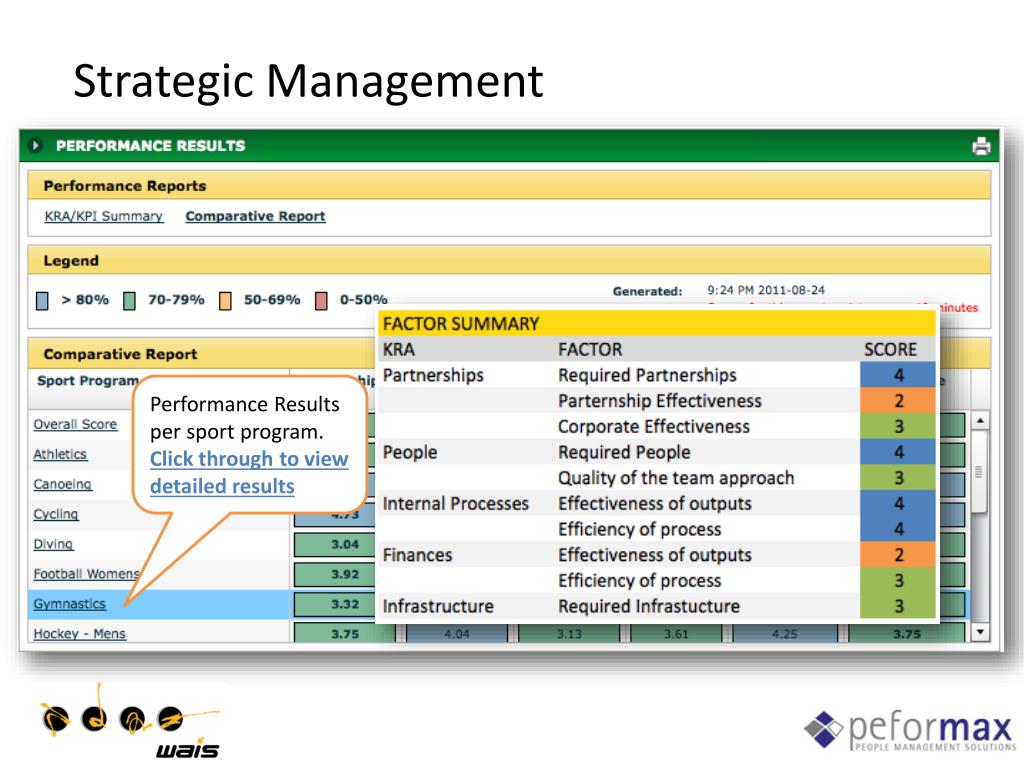The width and height of the screenshot is (1024, 768).
Task: Click the Finances KRA label
Action: (417, 555)
